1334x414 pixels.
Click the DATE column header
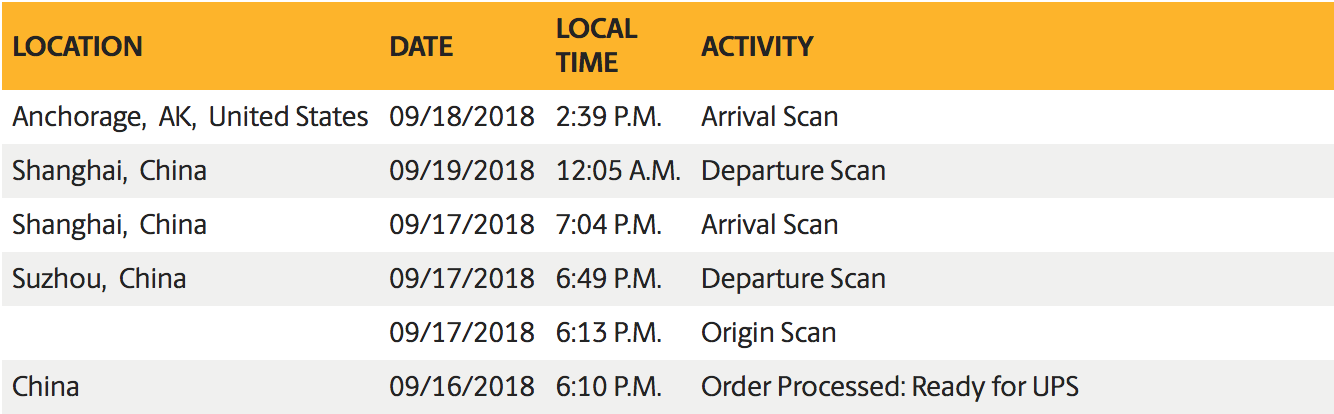pos(421,46)
